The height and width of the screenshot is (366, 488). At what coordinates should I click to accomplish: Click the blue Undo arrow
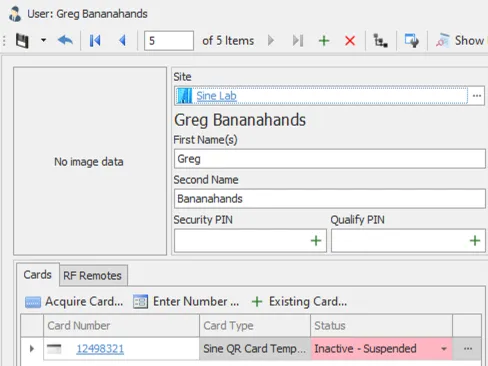[x=65, y=41]
